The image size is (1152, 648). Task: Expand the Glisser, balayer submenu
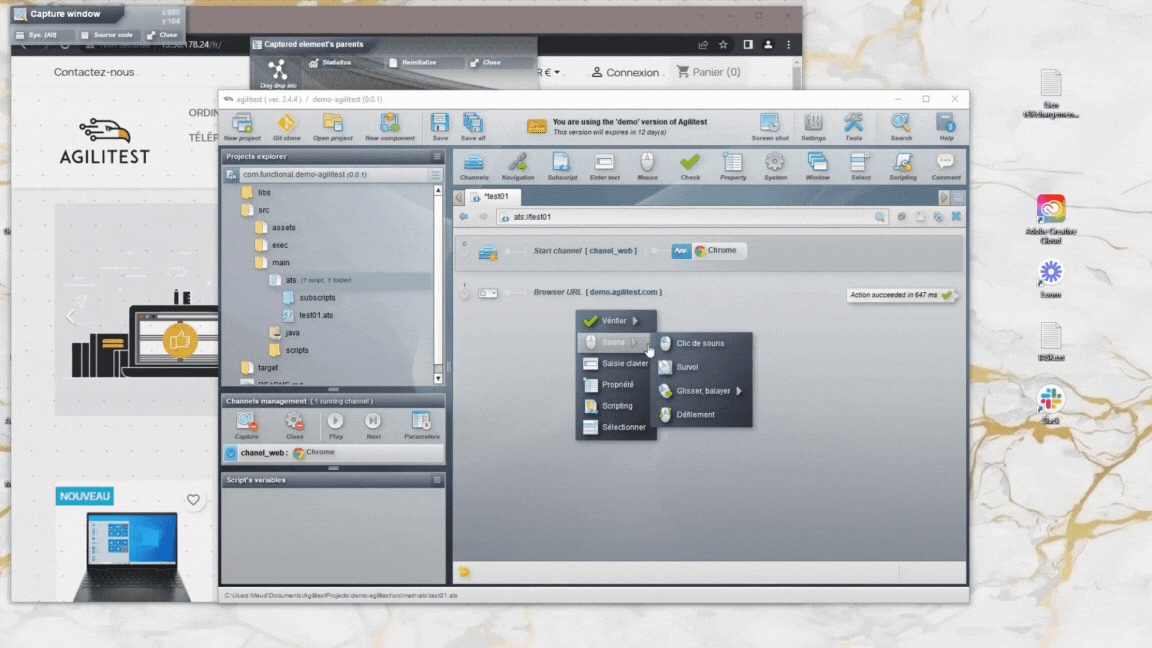click(702, 391)
